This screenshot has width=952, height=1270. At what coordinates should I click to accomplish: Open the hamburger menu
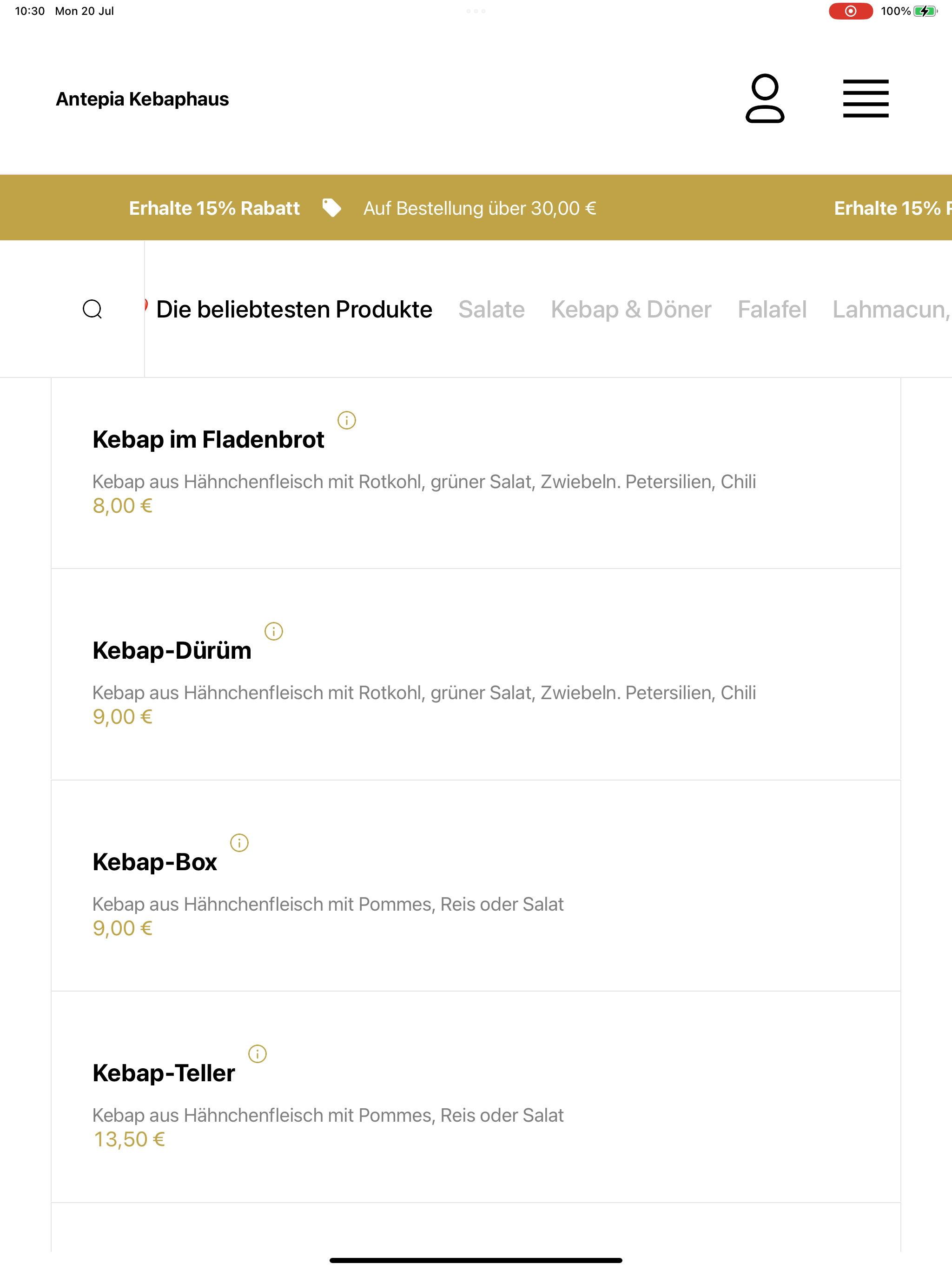[x=865, y=99]
